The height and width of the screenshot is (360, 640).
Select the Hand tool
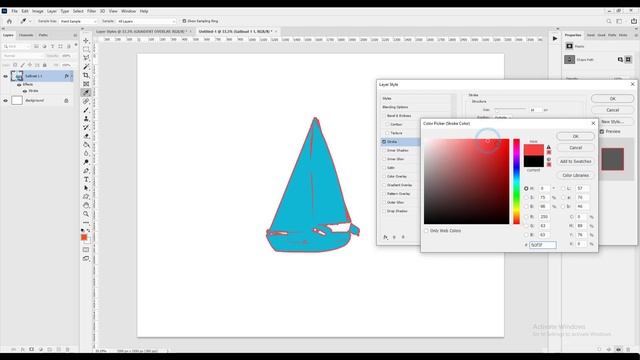tap(86, 205)
